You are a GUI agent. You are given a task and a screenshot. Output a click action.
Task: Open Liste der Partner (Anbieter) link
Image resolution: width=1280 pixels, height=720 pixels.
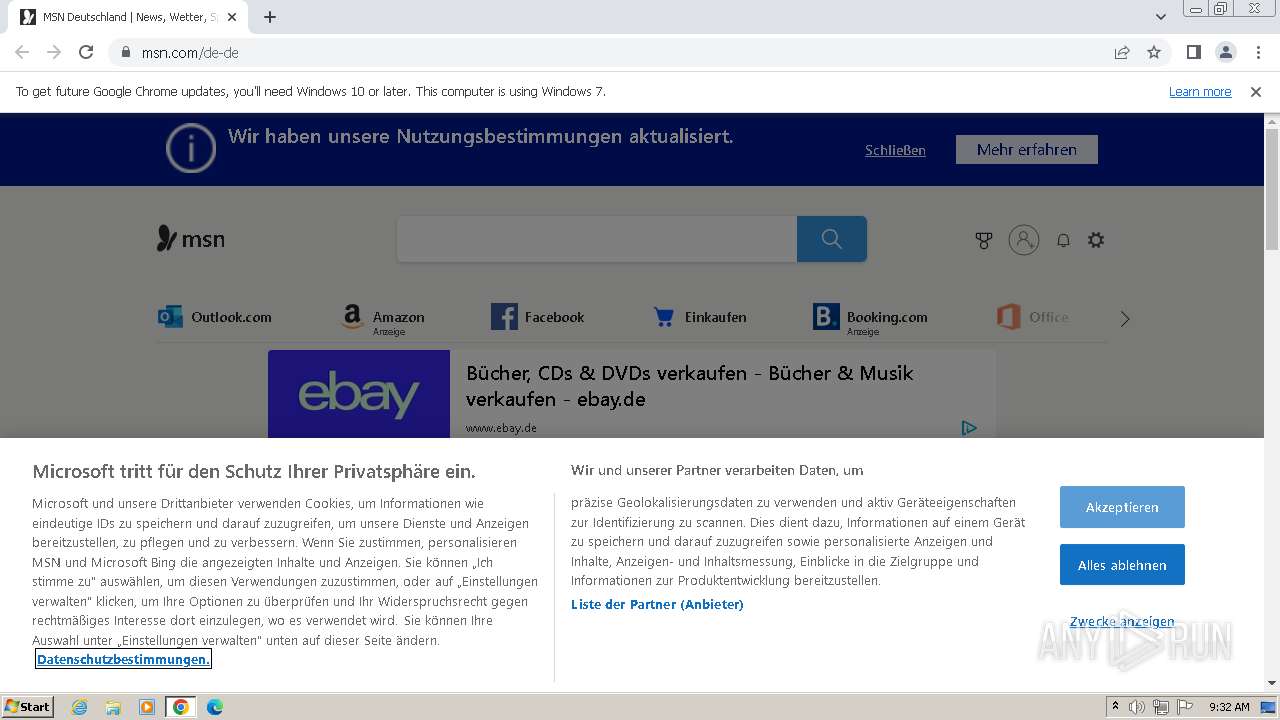click(657, 604)
